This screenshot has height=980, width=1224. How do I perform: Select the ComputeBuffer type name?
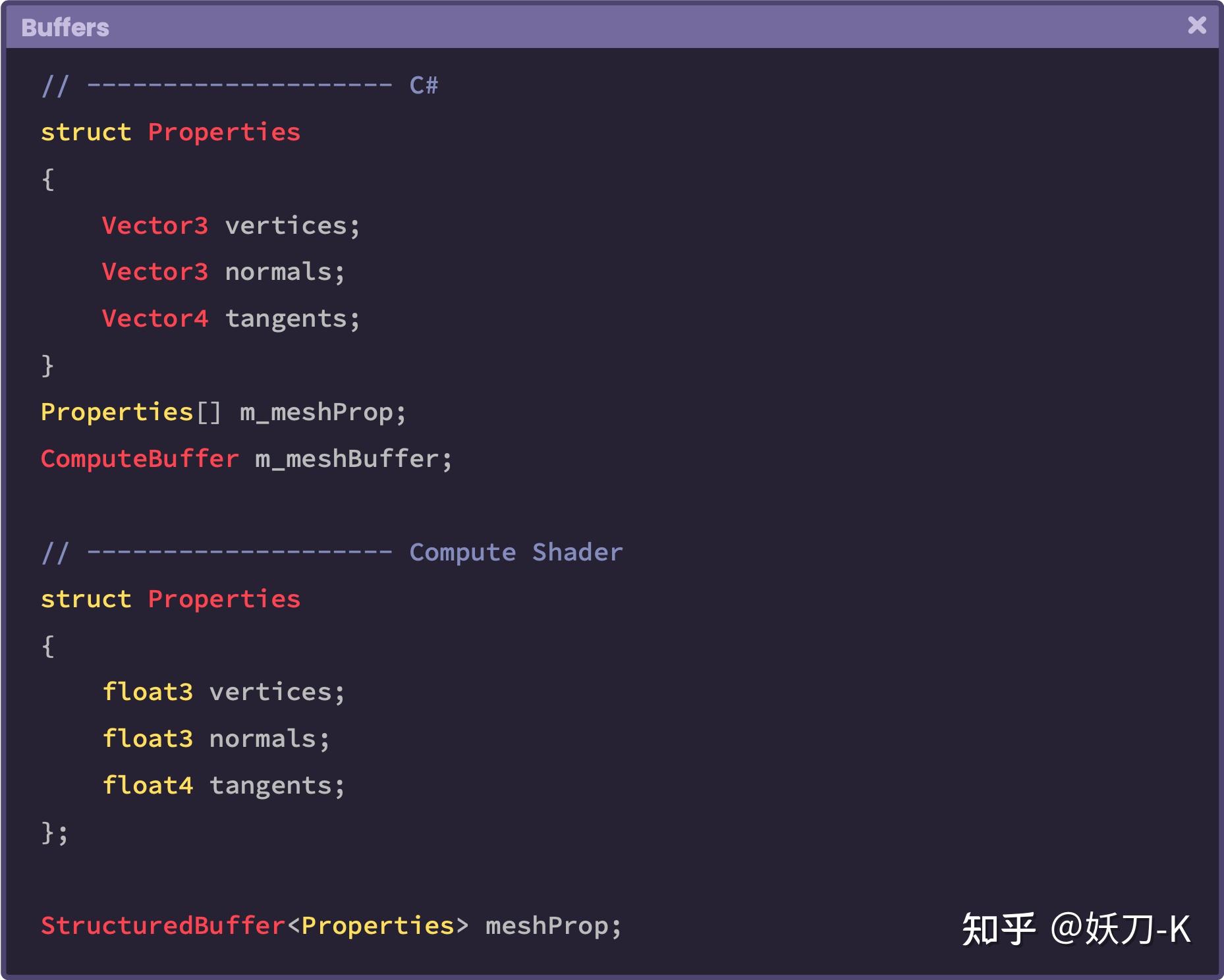(140, 459)
